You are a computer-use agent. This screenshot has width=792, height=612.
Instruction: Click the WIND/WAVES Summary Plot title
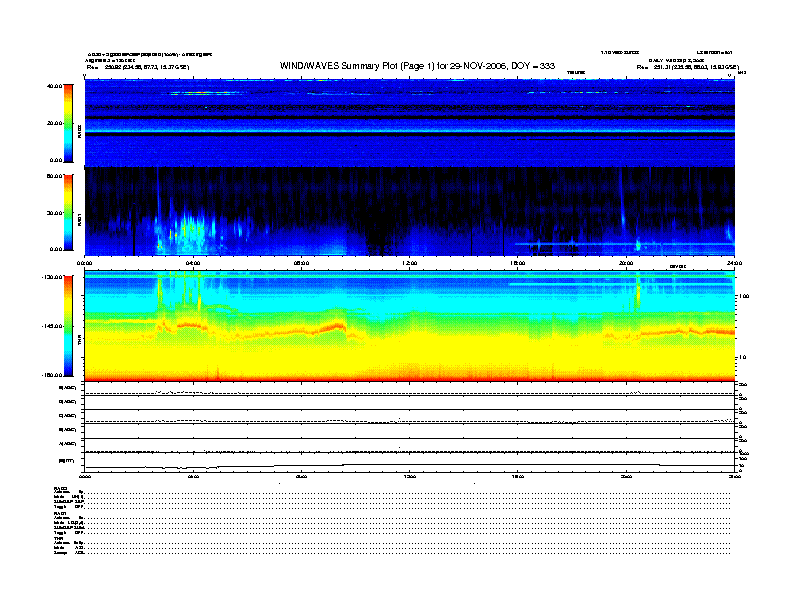tap(417, 66)
